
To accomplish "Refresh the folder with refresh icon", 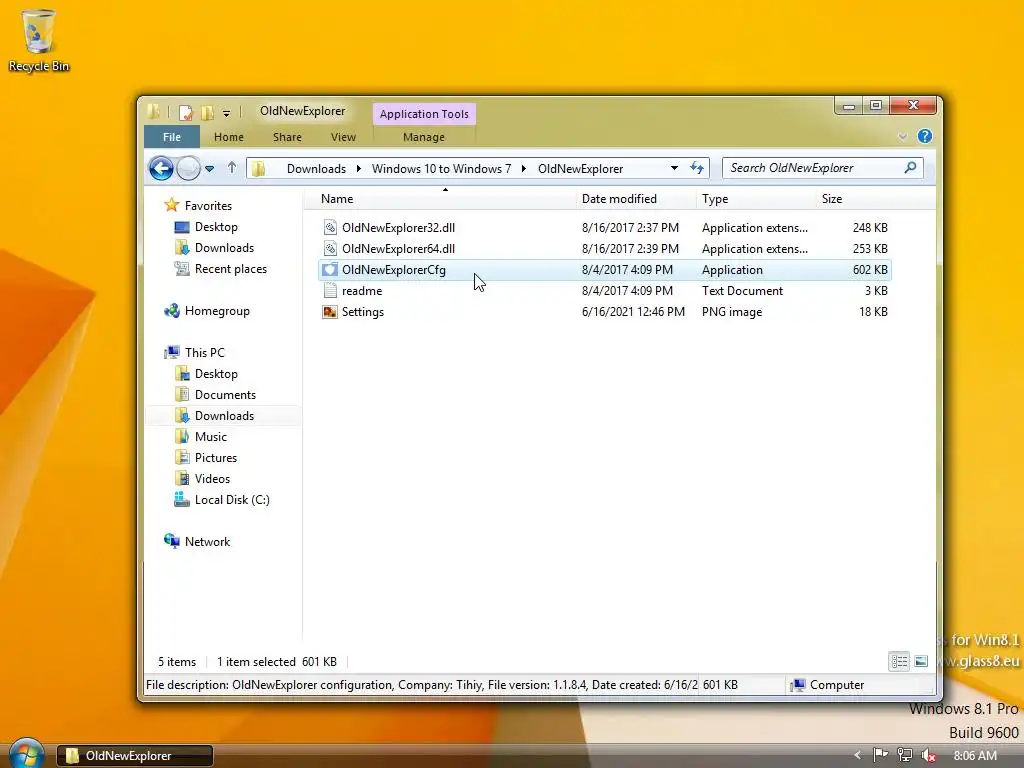I will (697, 168).
